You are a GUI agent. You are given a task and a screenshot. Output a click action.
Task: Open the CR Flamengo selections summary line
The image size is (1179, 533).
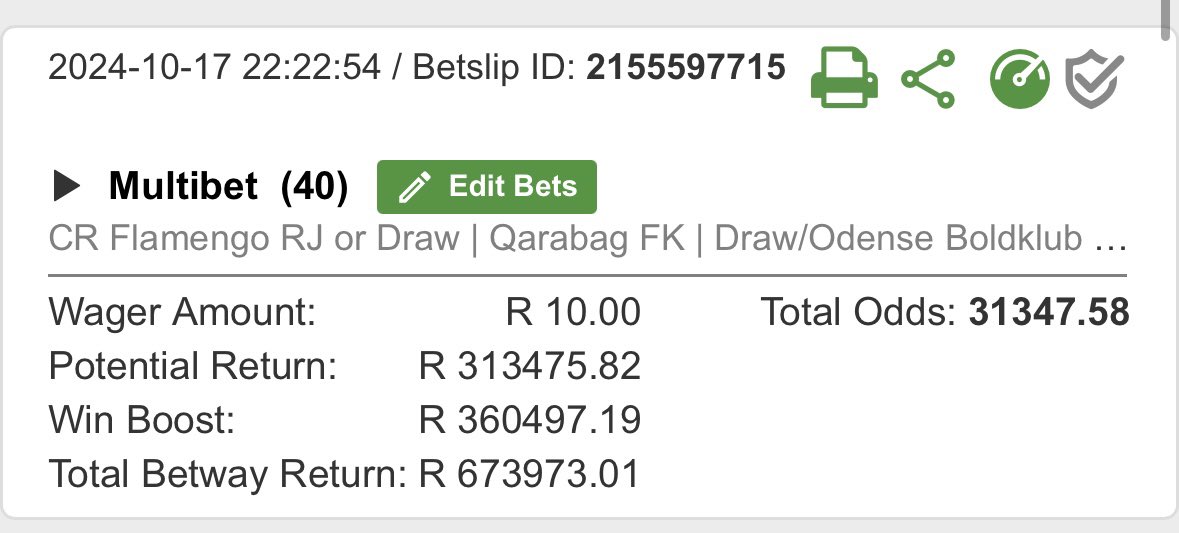pyautogui.click(x=588, y=238)
